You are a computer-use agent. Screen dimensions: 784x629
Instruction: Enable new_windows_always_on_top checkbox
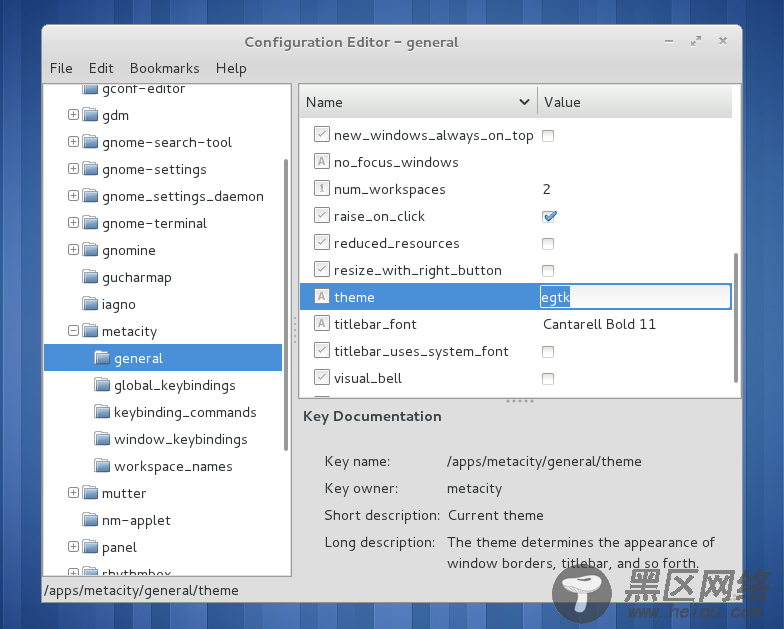(548, 136)
